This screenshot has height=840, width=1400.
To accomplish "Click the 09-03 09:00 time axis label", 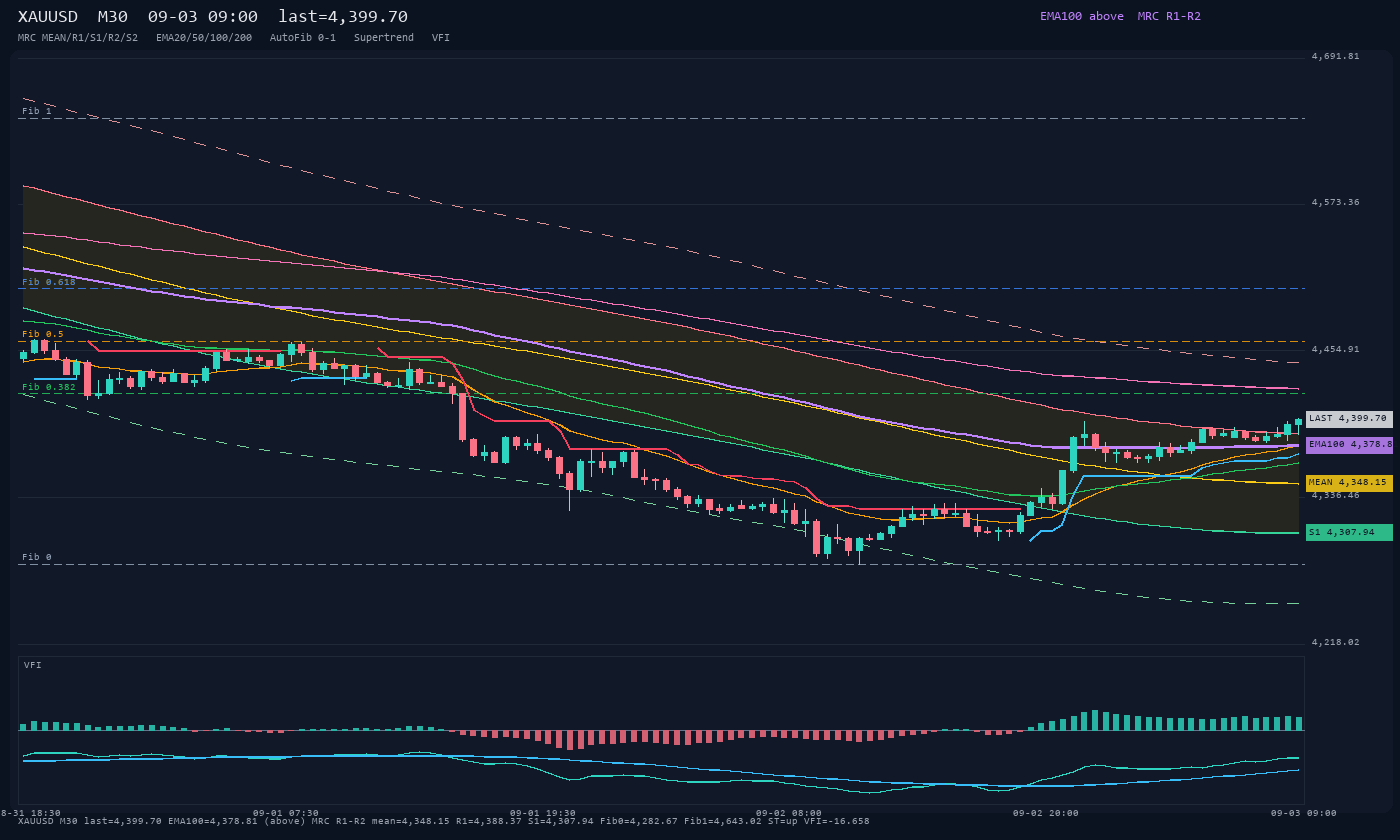I will click(1304, 813).
